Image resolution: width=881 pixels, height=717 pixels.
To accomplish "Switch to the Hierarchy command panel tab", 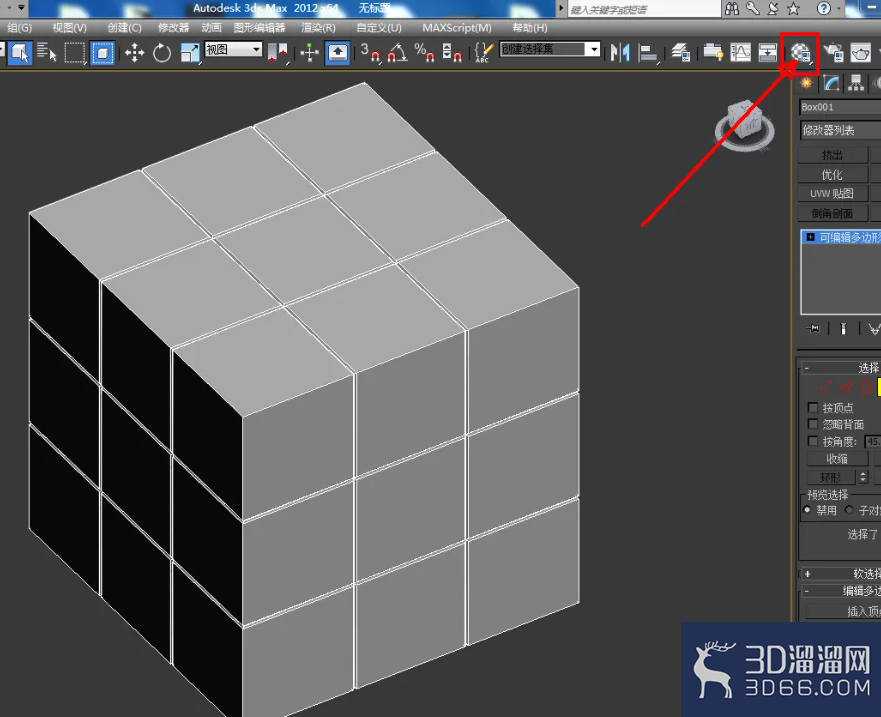I will 856,83.
